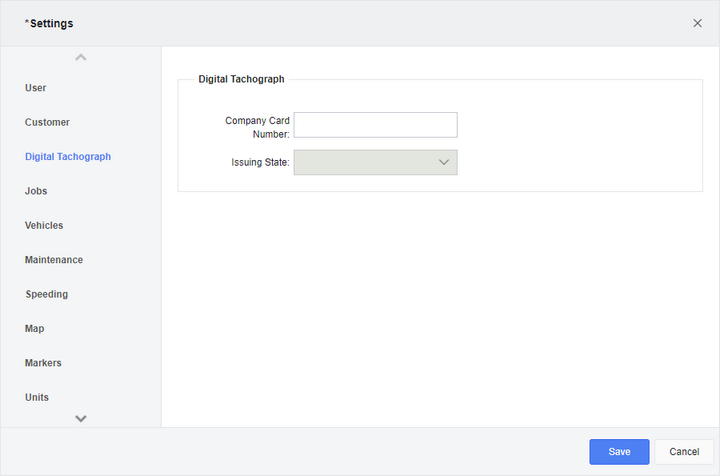
Task: Switch to the Map settings section
Action: (x=34, y=329)
